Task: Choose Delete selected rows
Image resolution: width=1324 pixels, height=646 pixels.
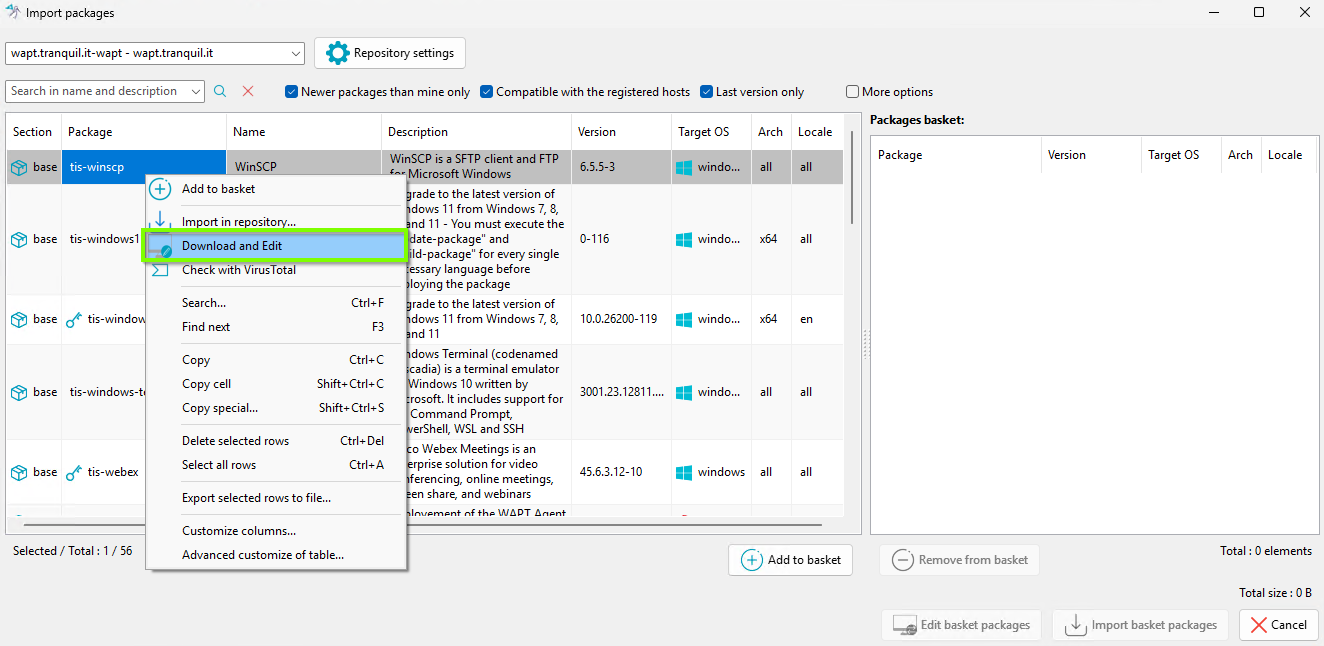Action: (x=276, y=441)
